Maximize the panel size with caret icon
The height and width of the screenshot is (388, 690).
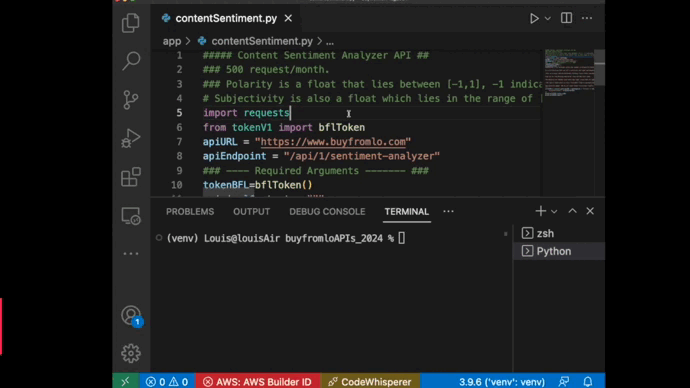click(572, 211)
